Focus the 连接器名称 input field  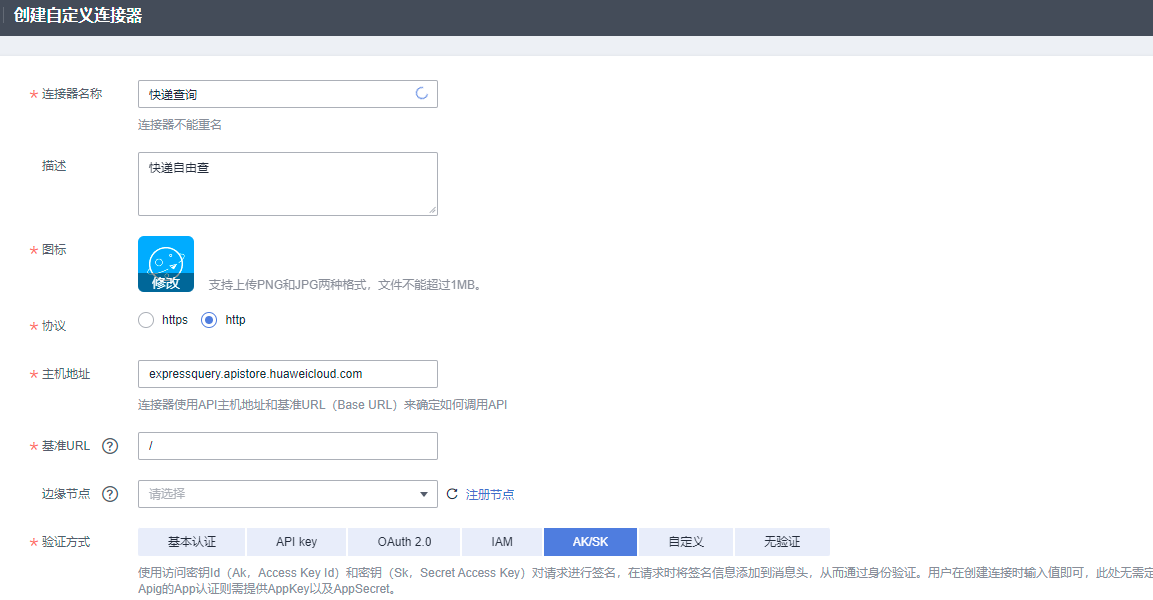[288, 94]
